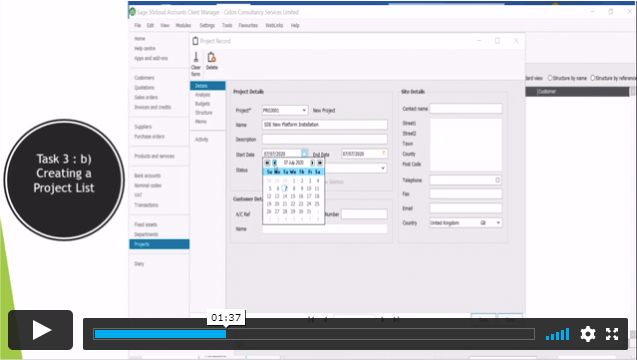Open Customers in the sidebar

click(144, 78)
